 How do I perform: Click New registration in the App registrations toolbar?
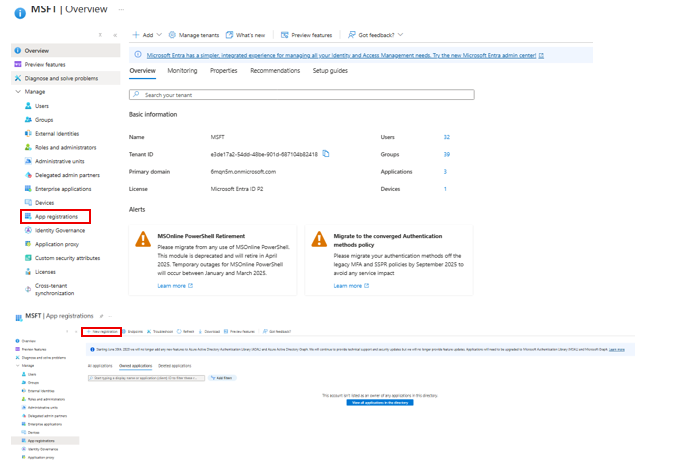(102, 331)
